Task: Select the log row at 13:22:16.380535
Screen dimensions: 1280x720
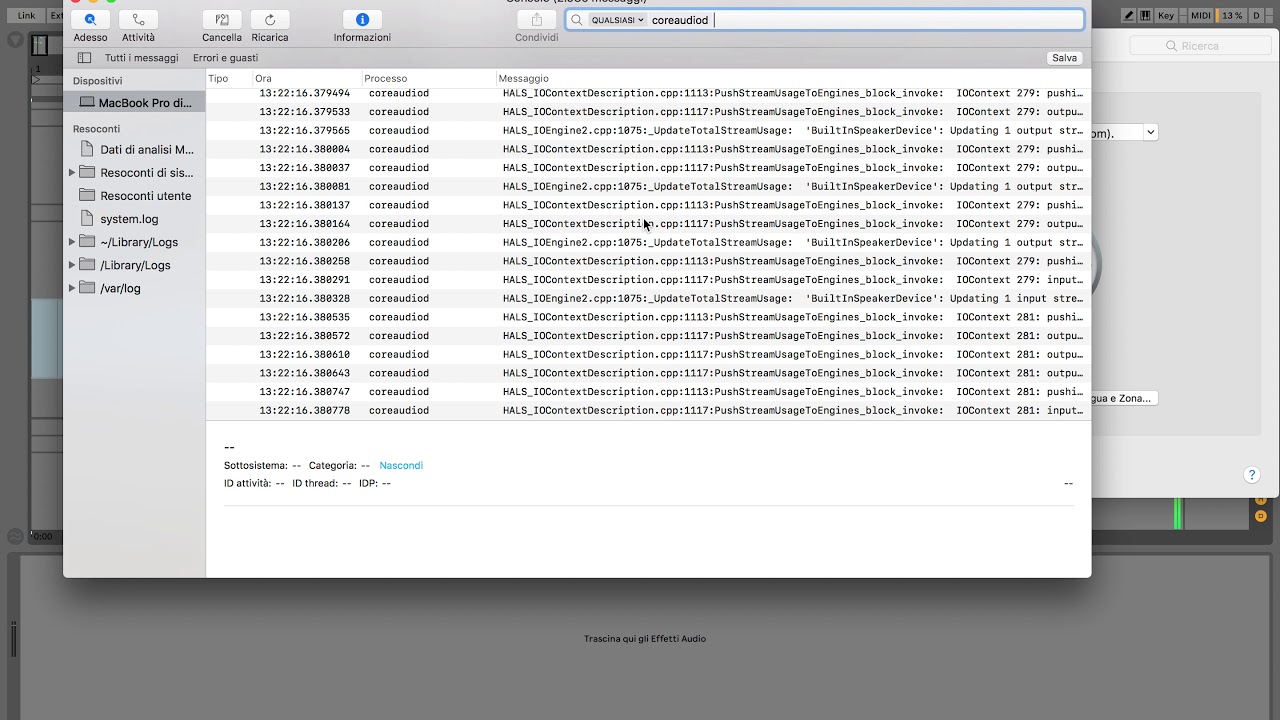Action: (648, 317)
